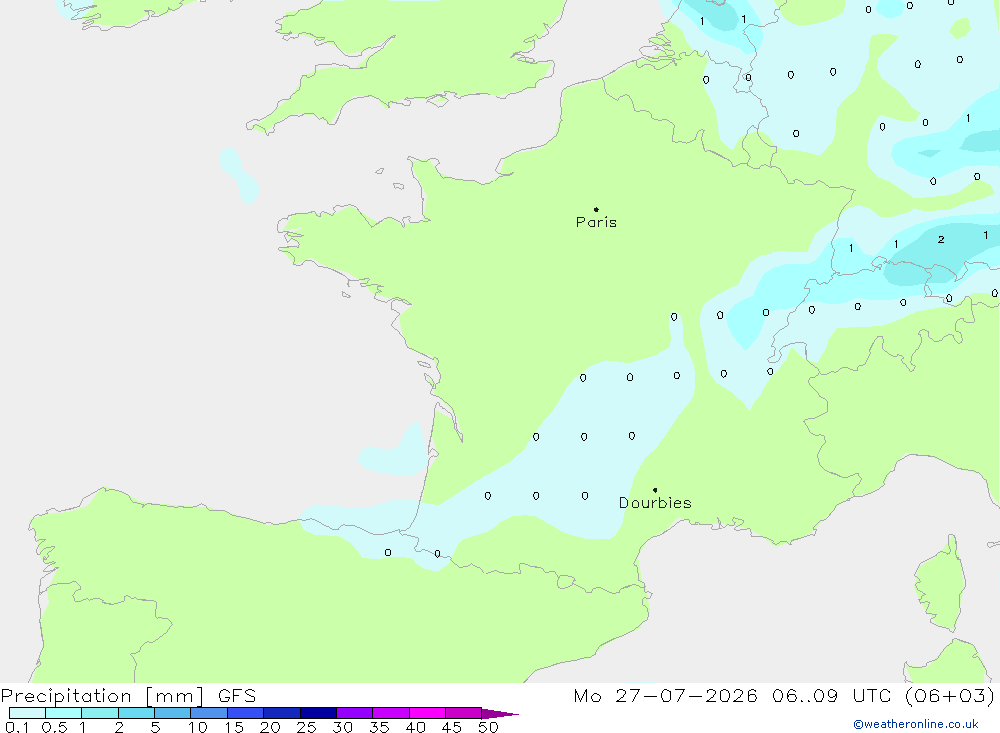Select the 15 mm royal blue legend swatch
This screenshot has height=733, width=1000.
(245, 713)
